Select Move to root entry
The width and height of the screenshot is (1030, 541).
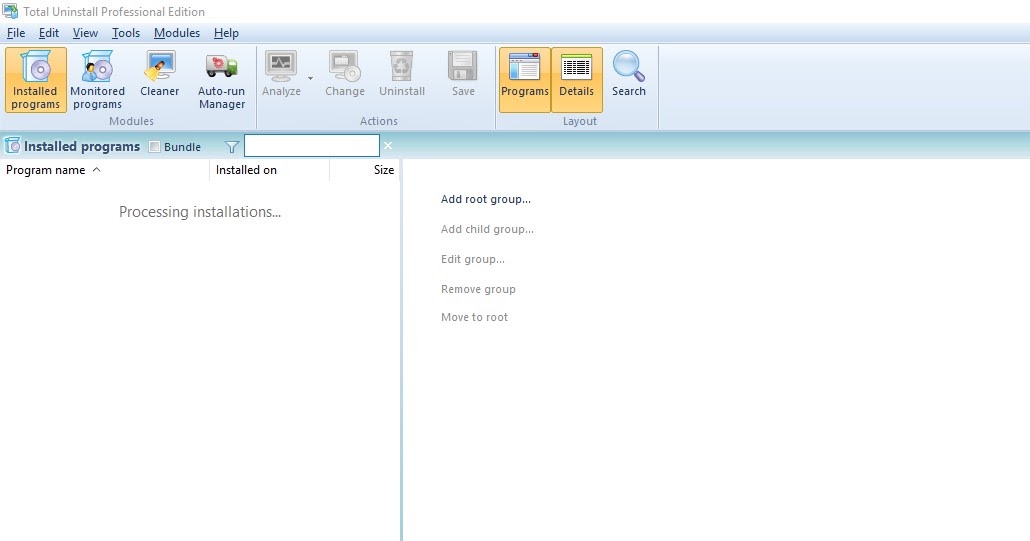click(x=474, y=317)
